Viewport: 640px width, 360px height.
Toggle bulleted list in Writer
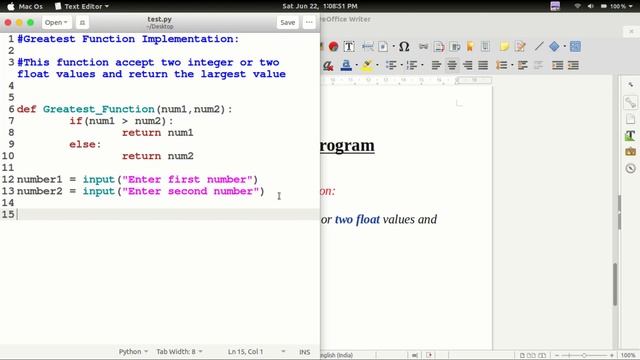tap(391, 65)
